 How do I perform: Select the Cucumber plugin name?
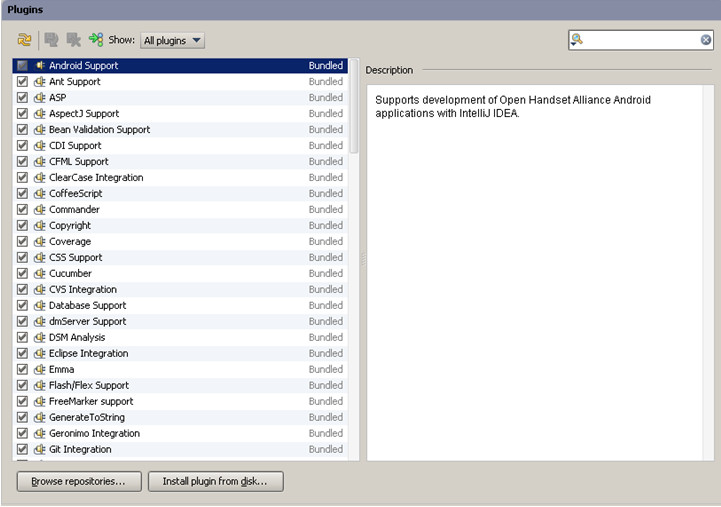pos(70,273)
